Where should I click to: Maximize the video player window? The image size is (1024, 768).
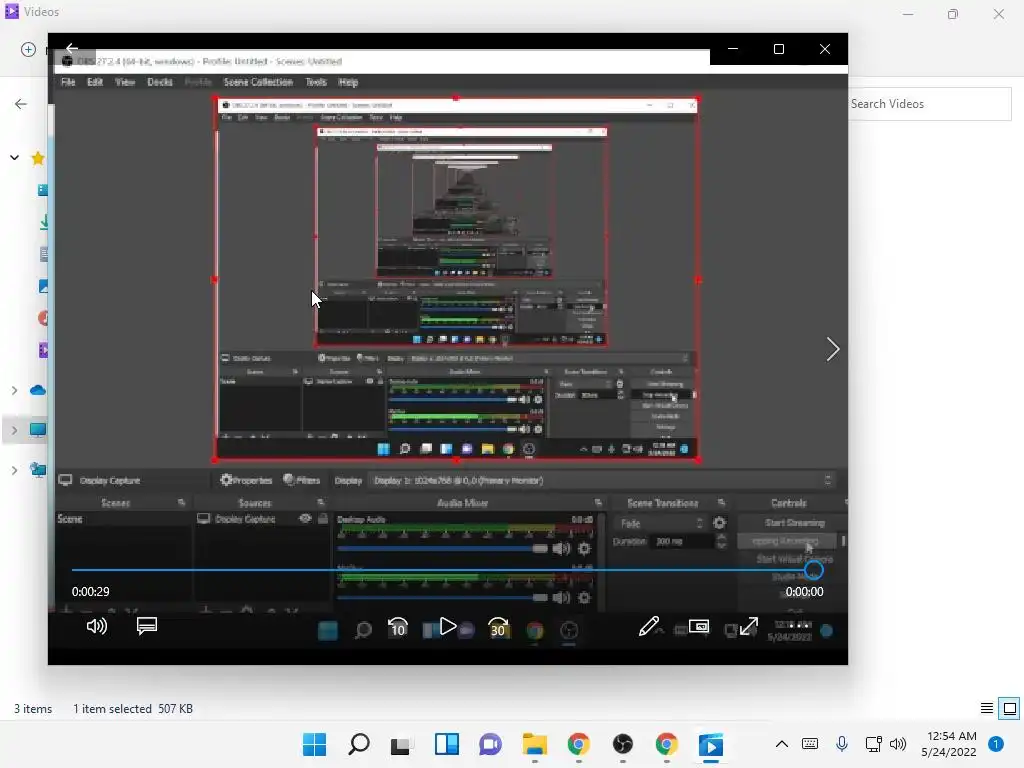pos(778,49)
